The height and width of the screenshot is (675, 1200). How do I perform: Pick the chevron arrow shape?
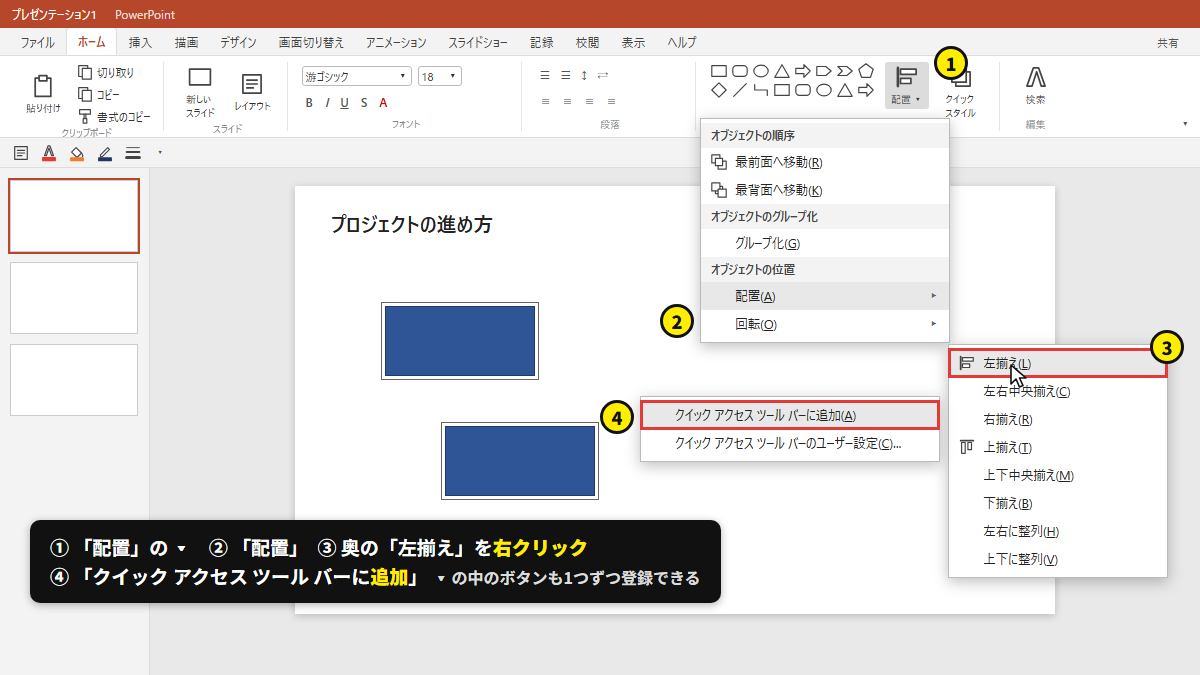[x=844, y=71]
